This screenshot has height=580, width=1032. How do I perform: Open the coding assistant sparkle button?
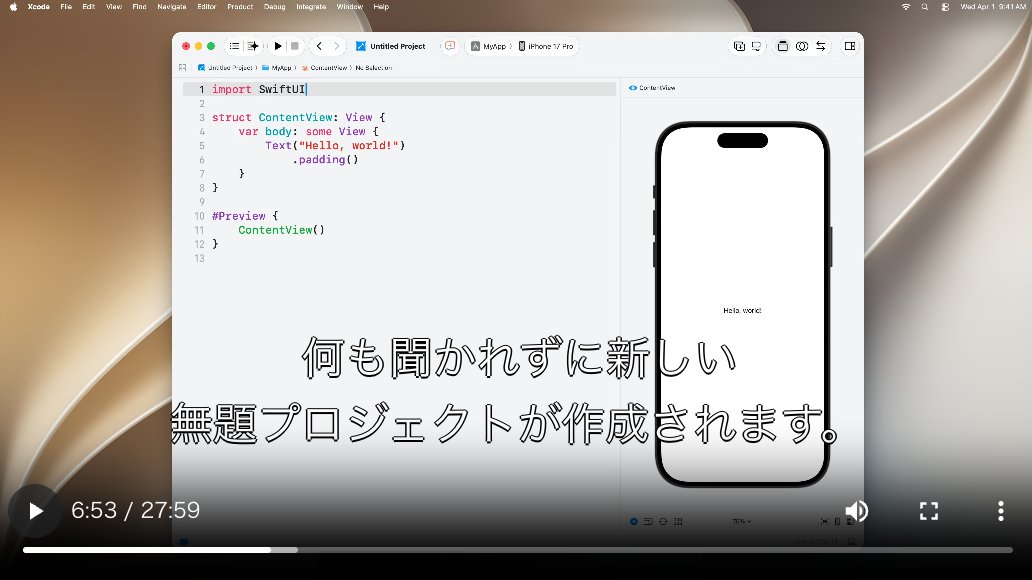point(253,46)
